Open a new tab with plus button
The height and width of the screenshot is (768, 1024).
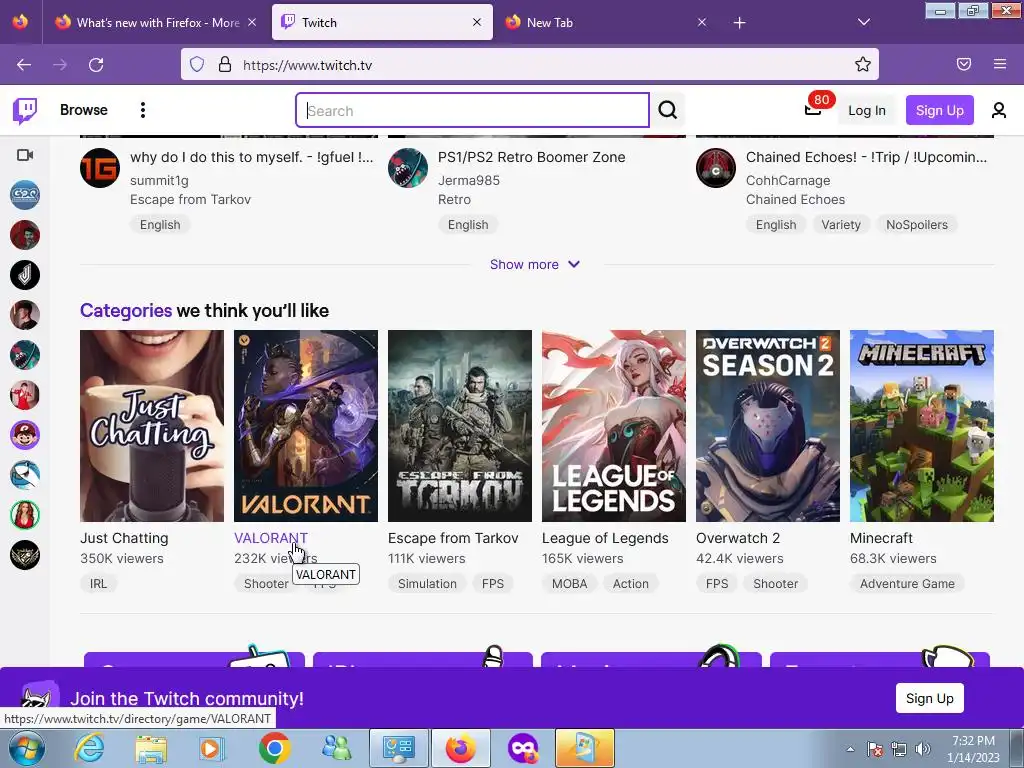[739, 23]
